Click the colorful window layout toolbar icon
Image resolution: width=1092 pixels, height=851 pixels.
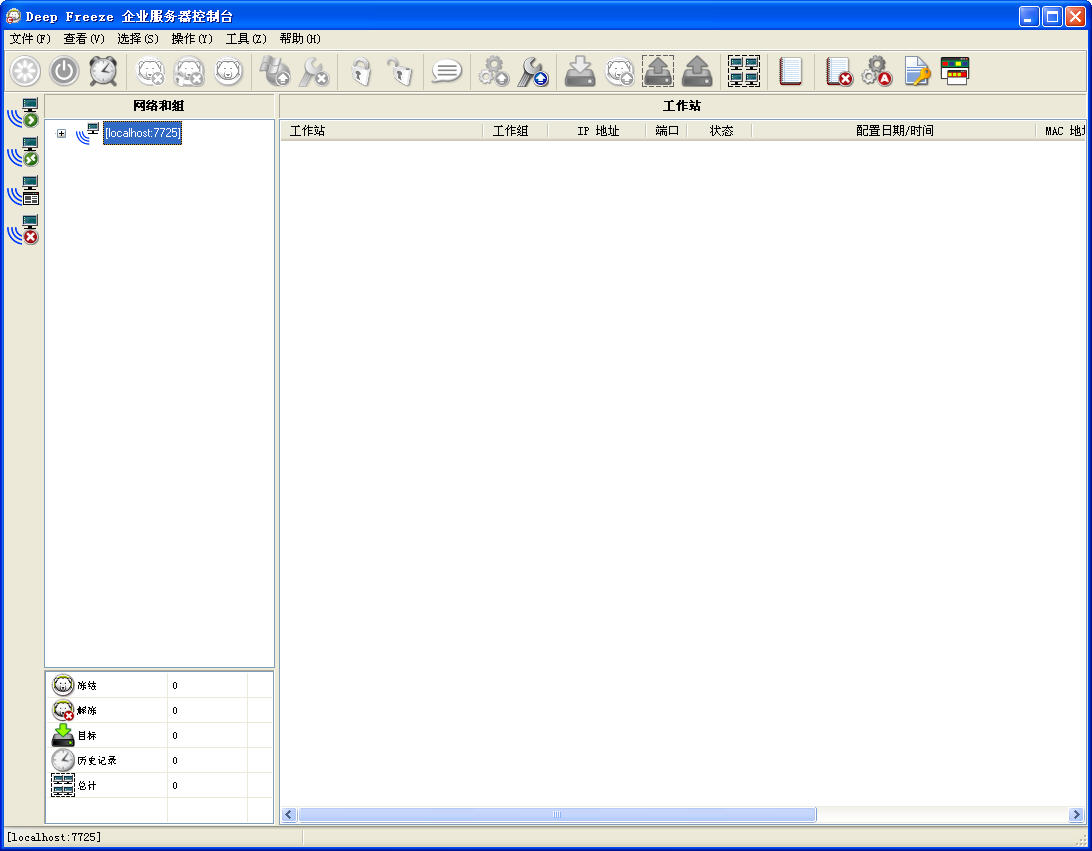pos(955,71)
